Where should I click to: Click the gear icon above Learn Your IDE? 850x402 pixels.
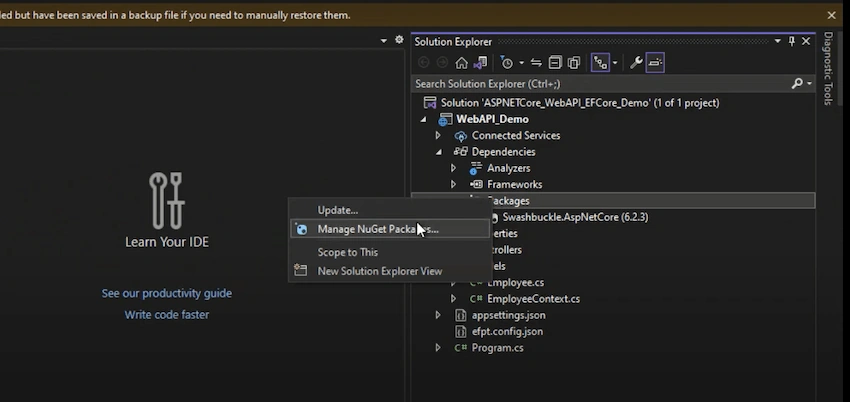pyautogui.click(x=399, y=40)
